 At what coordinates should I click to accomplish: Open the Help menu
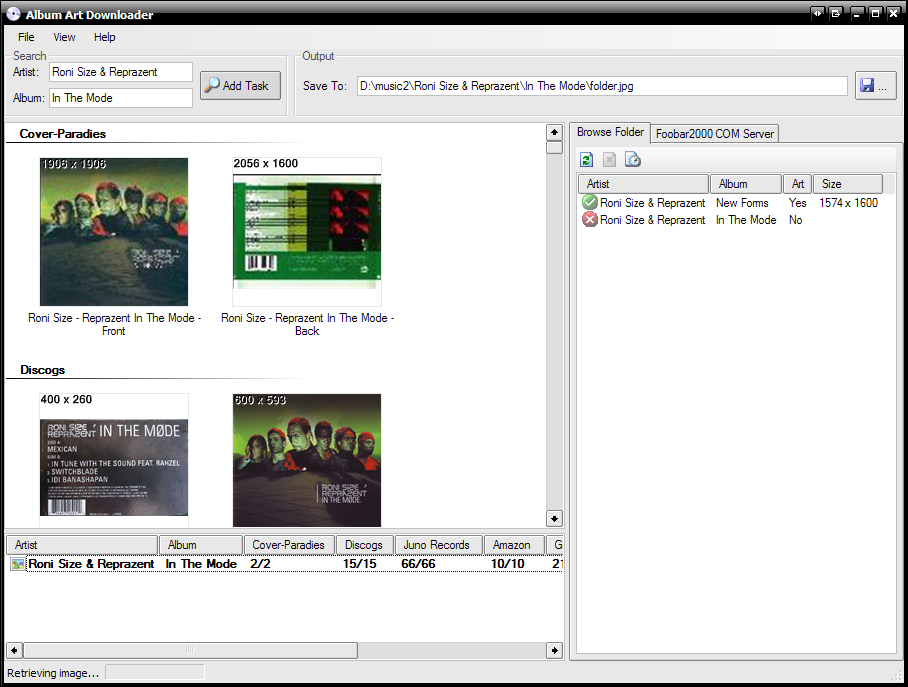105,37
